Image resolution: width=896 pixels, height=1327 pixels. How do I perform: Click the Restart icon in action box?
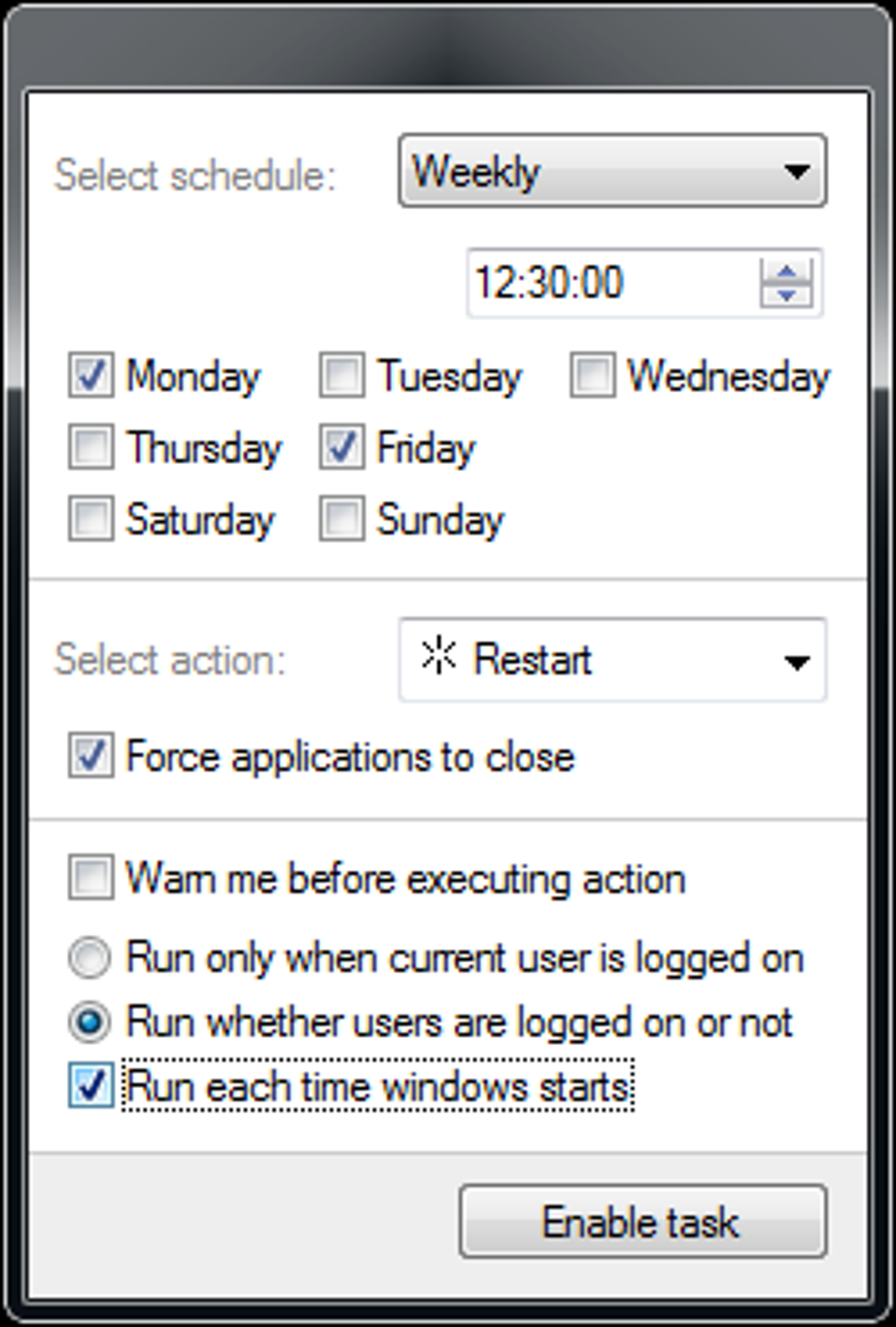tap(438, 656)
